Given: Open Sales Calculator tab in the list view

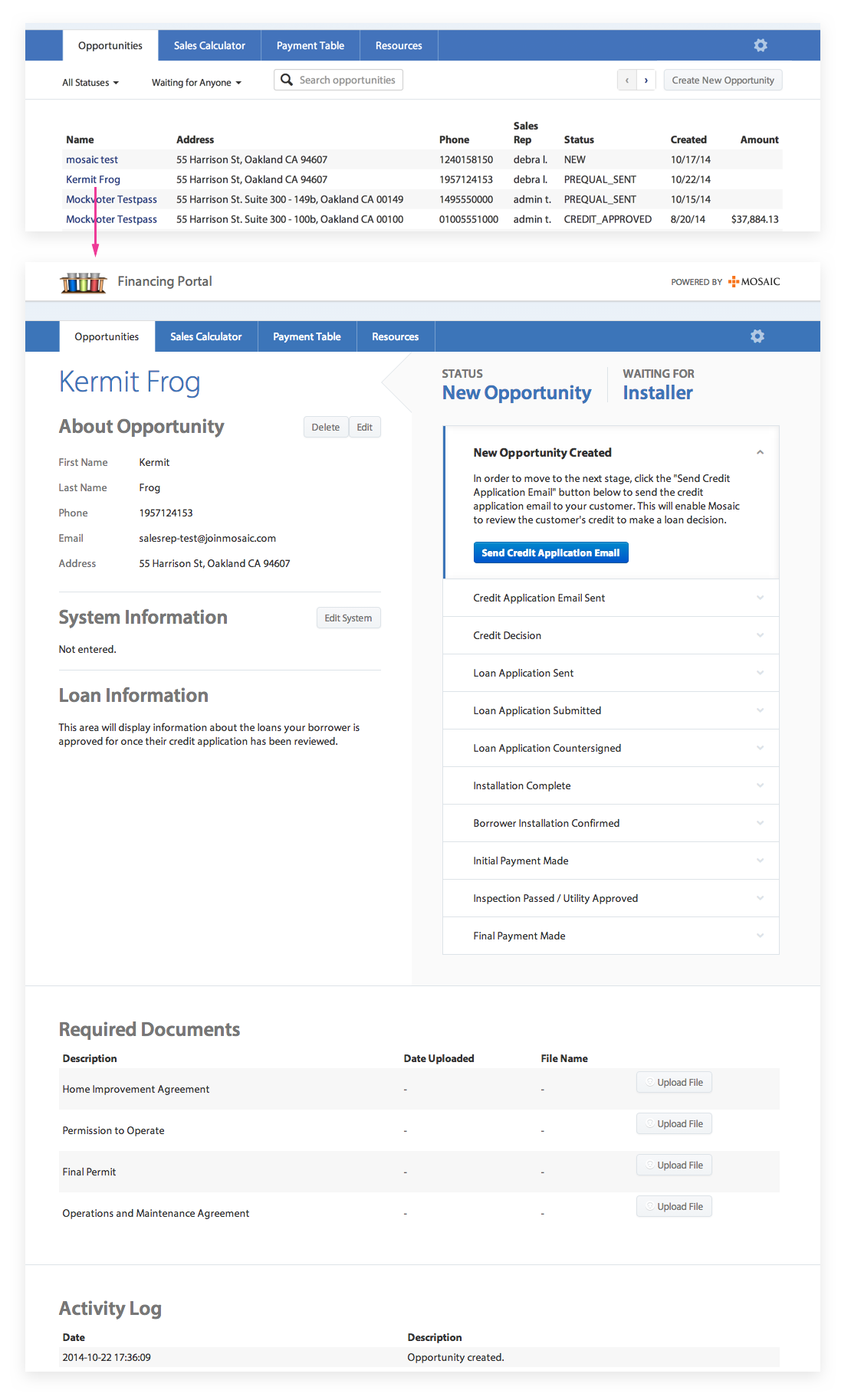Looking at the screenshot, I should pyautogui.click(x=209, y=45).
